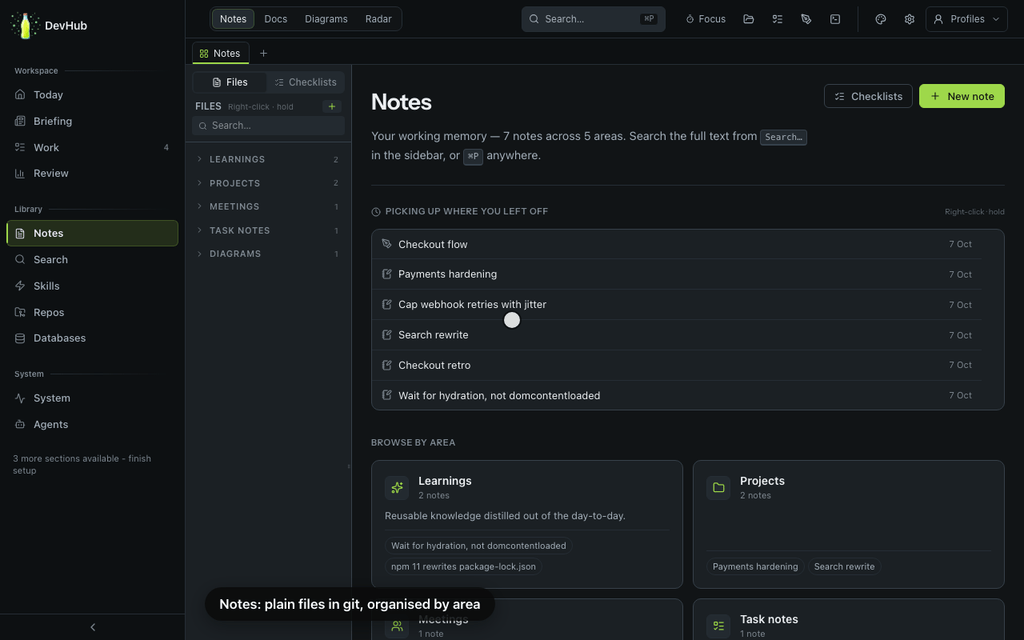The height and width of the screenshot is (640, 1024).
Task: Open the folder icon in top toolbar
Action: coord(748,19)
